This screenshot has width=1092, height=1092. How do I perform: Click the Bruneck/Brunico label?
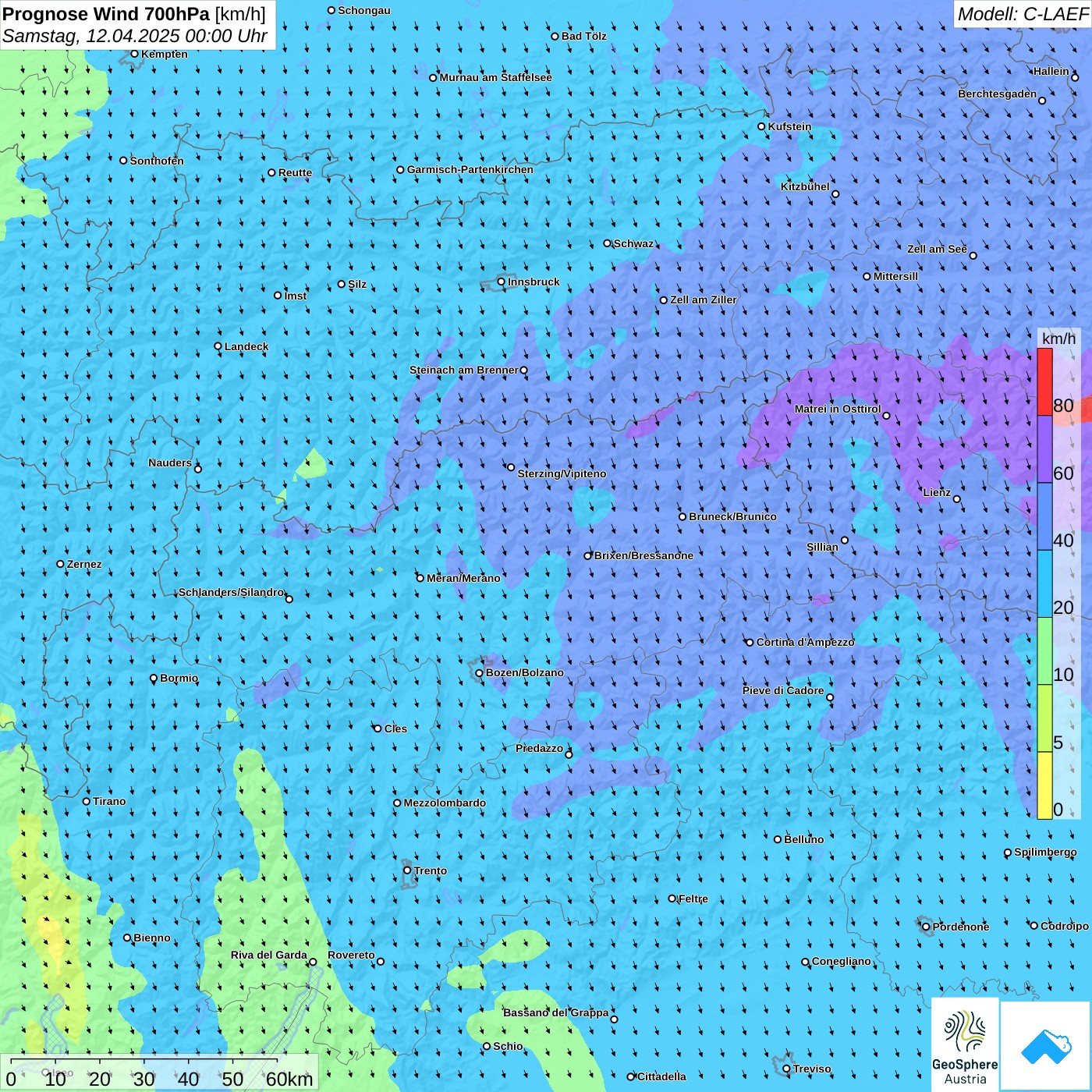[732, 516]
